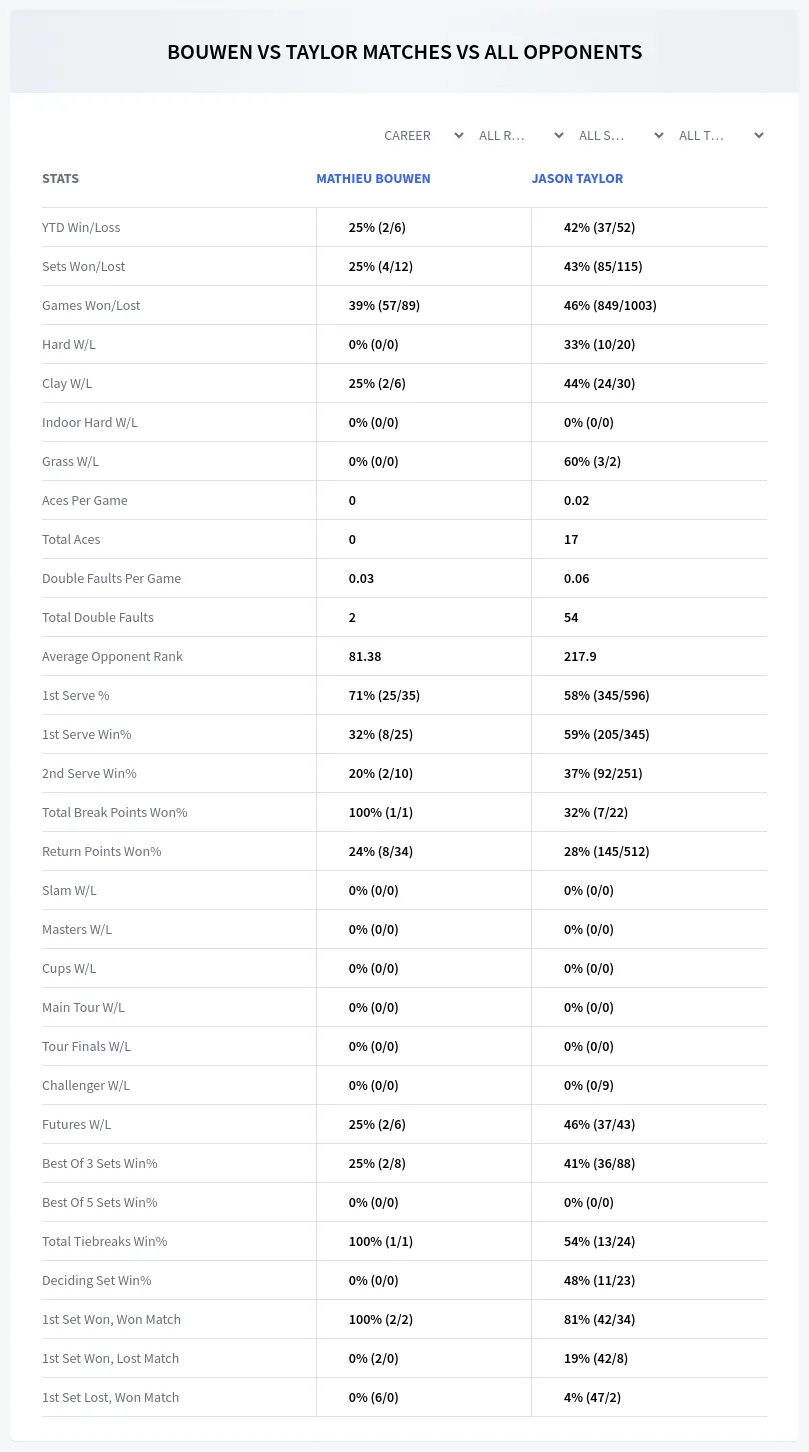The image size is (809, 1452).
Task: Click Taylor's Games Won/Lost value 46% (849/1003)
Action: pos(610,305)
